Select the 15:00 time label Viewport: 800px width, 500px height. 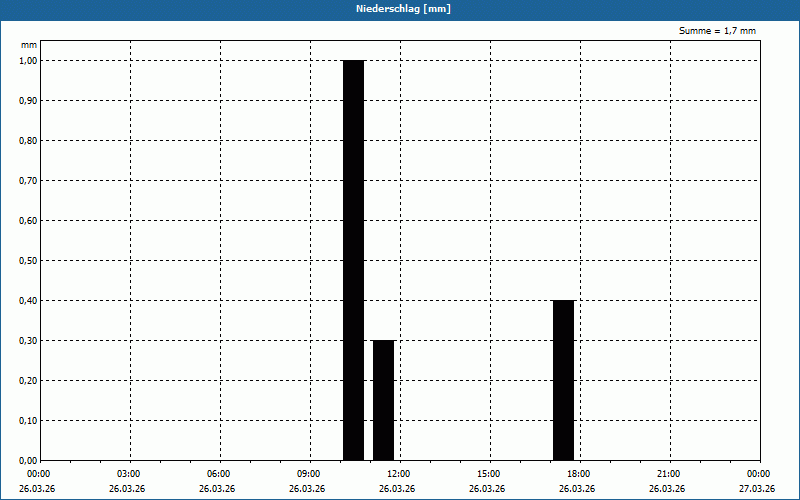pyautogui.click(x=488, y=474)
